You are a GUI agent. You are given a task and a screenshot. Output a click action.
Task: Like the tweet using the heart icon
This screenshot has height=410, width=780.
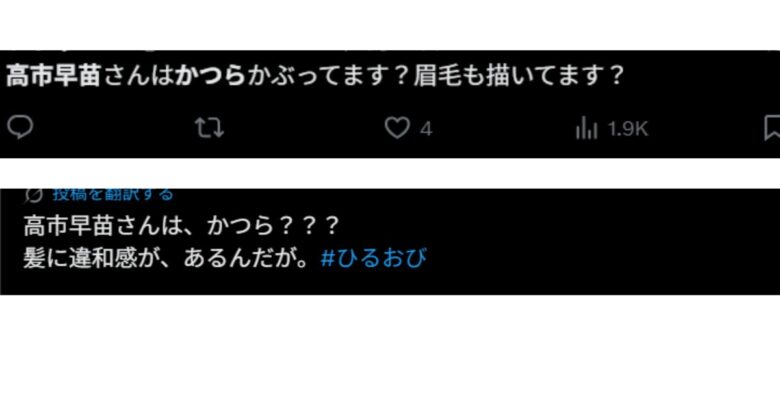coord(397,128)
